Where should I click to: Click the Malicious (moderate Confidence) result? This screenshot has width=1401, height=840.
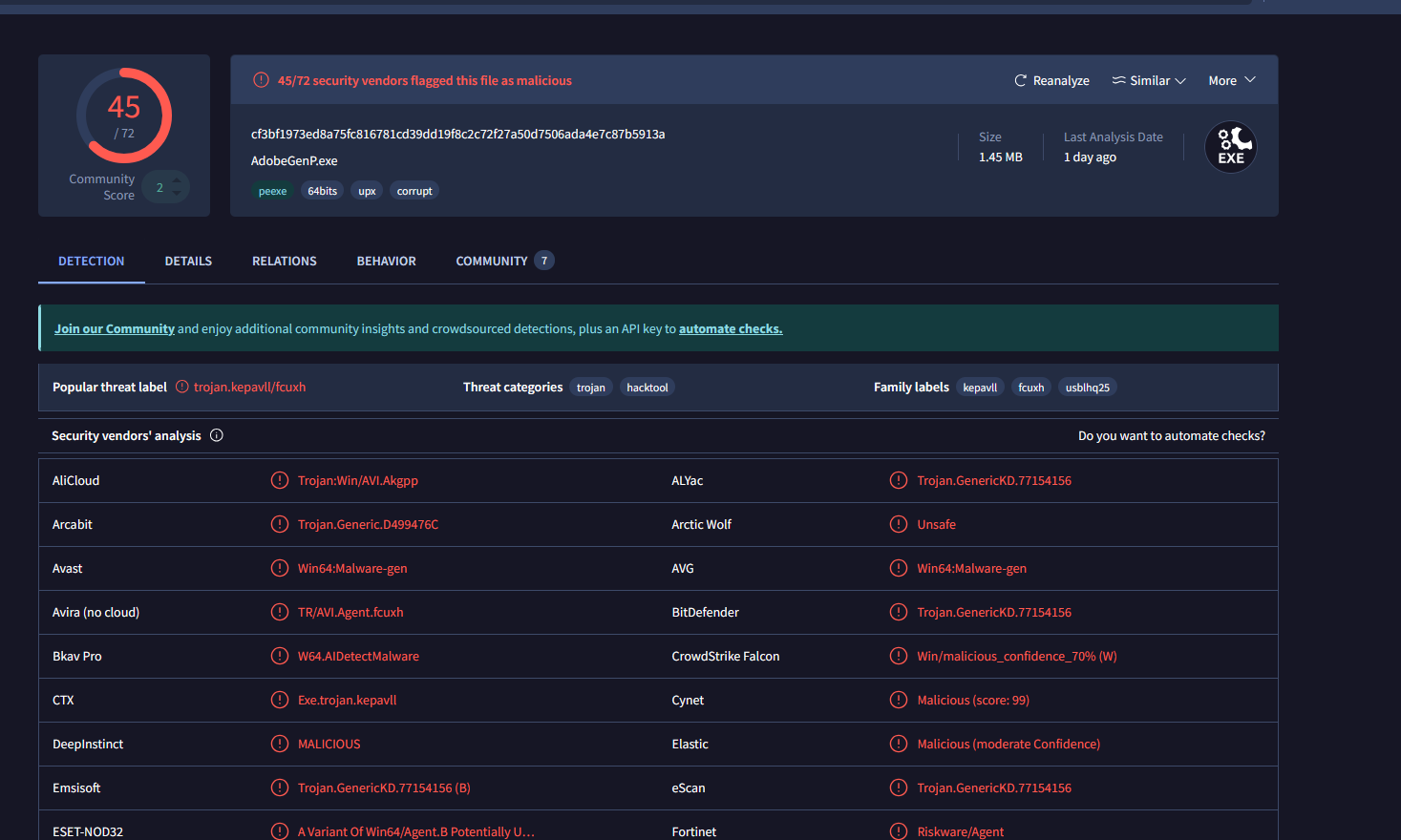click(1008, 744)
